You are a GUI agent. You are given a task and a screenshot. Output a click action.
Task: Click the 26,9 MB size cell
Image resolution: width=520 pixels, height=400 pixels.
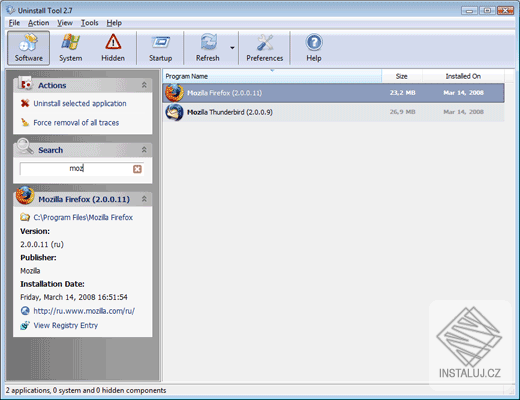[x=403, y=112]
